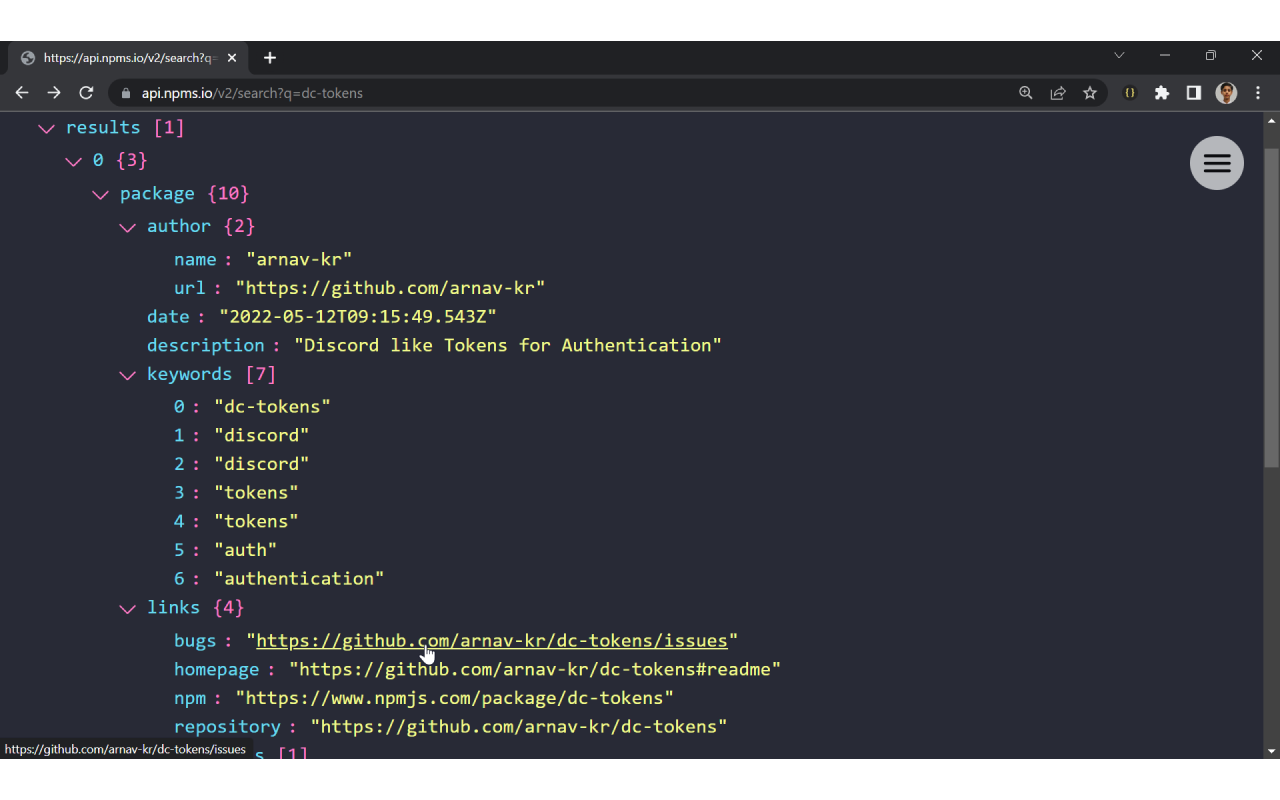This screenshot has height=800, width=1280.
Task: Click the reload page button
Action: 86,92
